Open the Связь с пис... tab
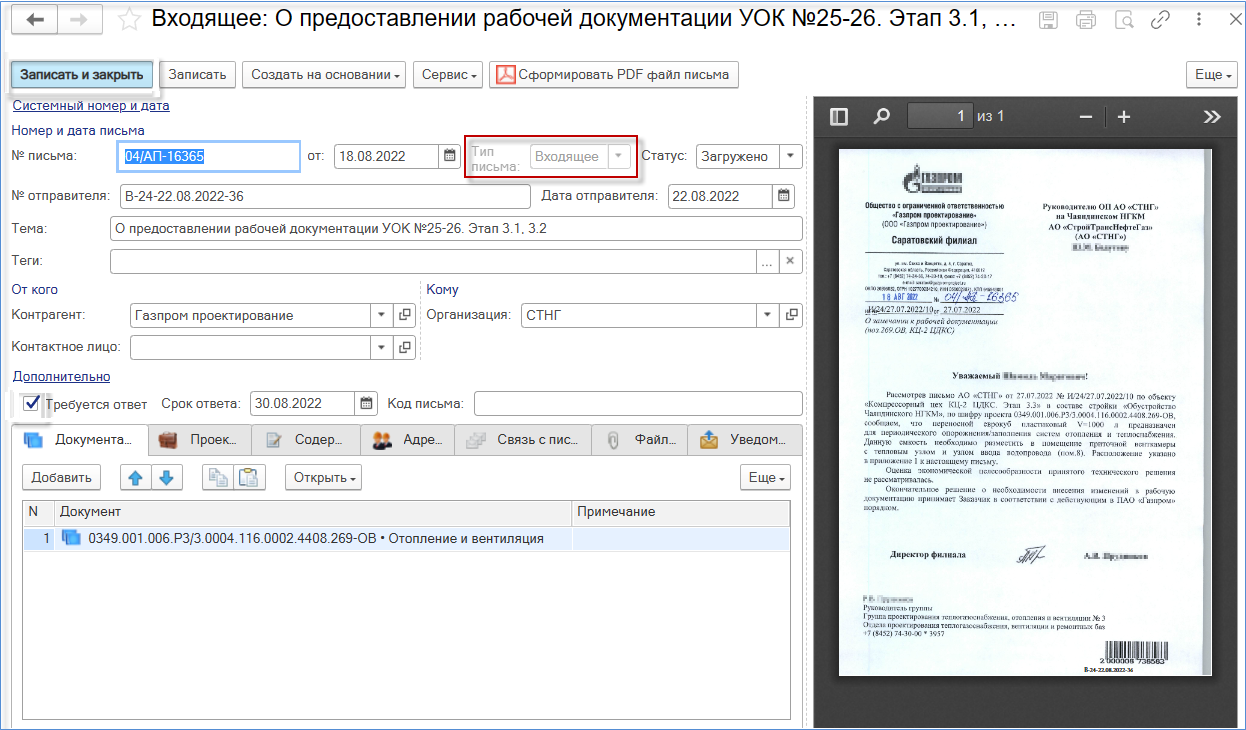Viewport: 1246px width, 730px height. (x=522, y=439)
